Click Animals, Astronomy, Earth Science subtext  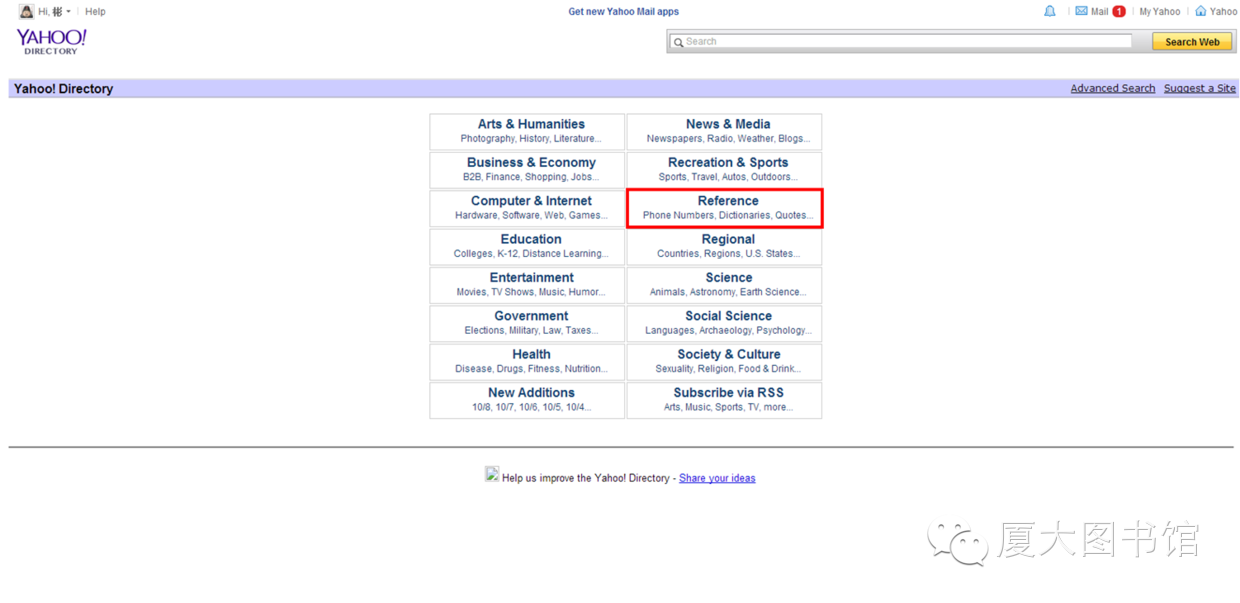pyautogui.click(x=728, y=292)
